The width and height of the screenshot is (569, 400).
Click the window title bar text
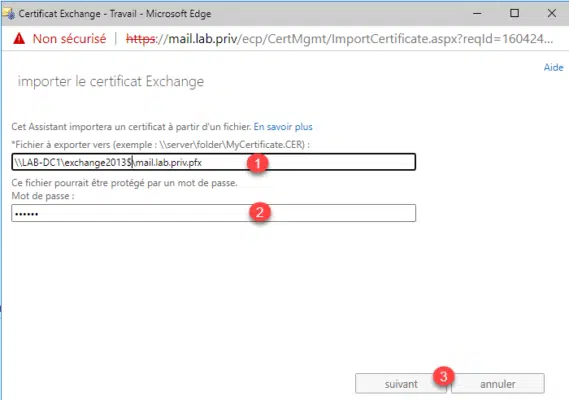point(115,14)
